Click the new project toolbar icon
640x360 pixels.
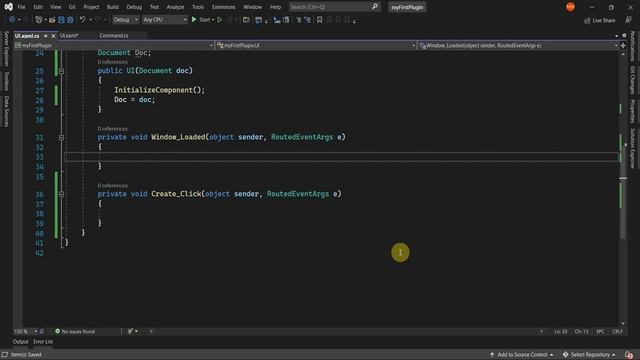click(38, 20)
